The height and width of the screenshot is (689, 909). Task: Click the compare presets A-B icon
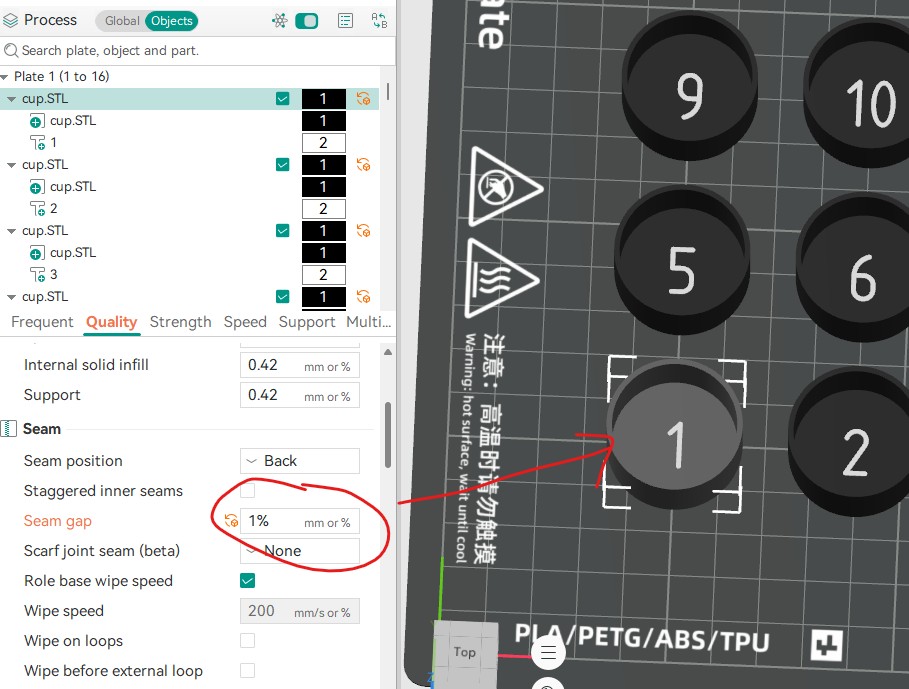tap(379, 21)
